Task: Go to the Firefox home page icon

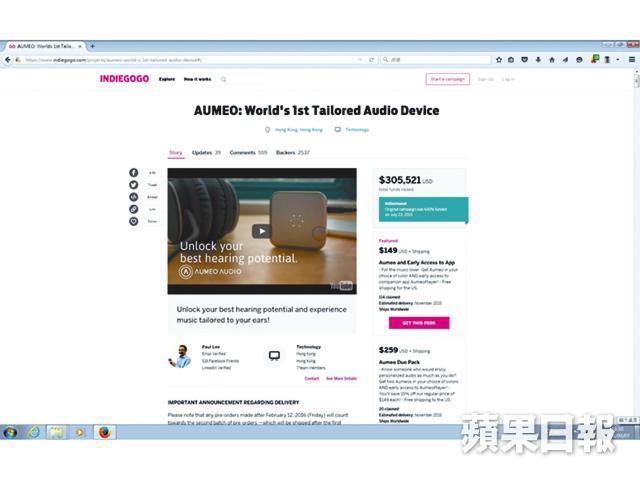Action: click(x=552, y=60)
